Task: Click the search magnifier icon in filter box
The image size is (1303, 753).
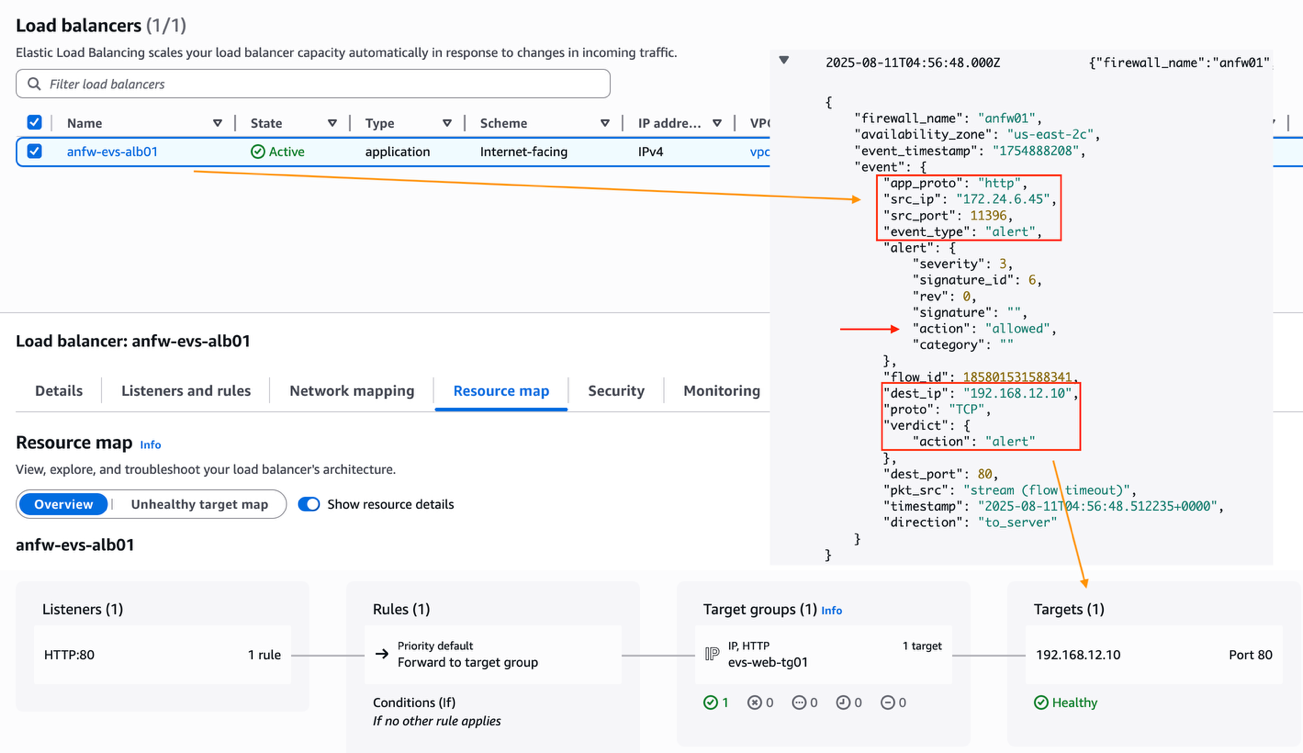Action: click(34, 84)
